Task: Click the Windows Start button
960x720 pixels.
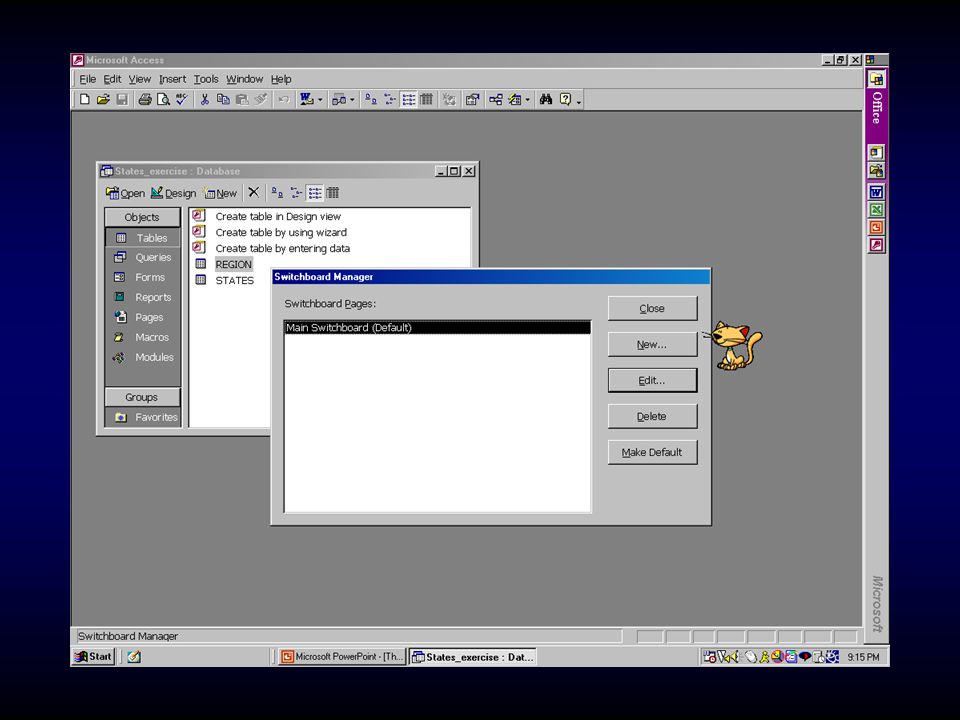Action: pyautogui.click(x=93, y=656)
